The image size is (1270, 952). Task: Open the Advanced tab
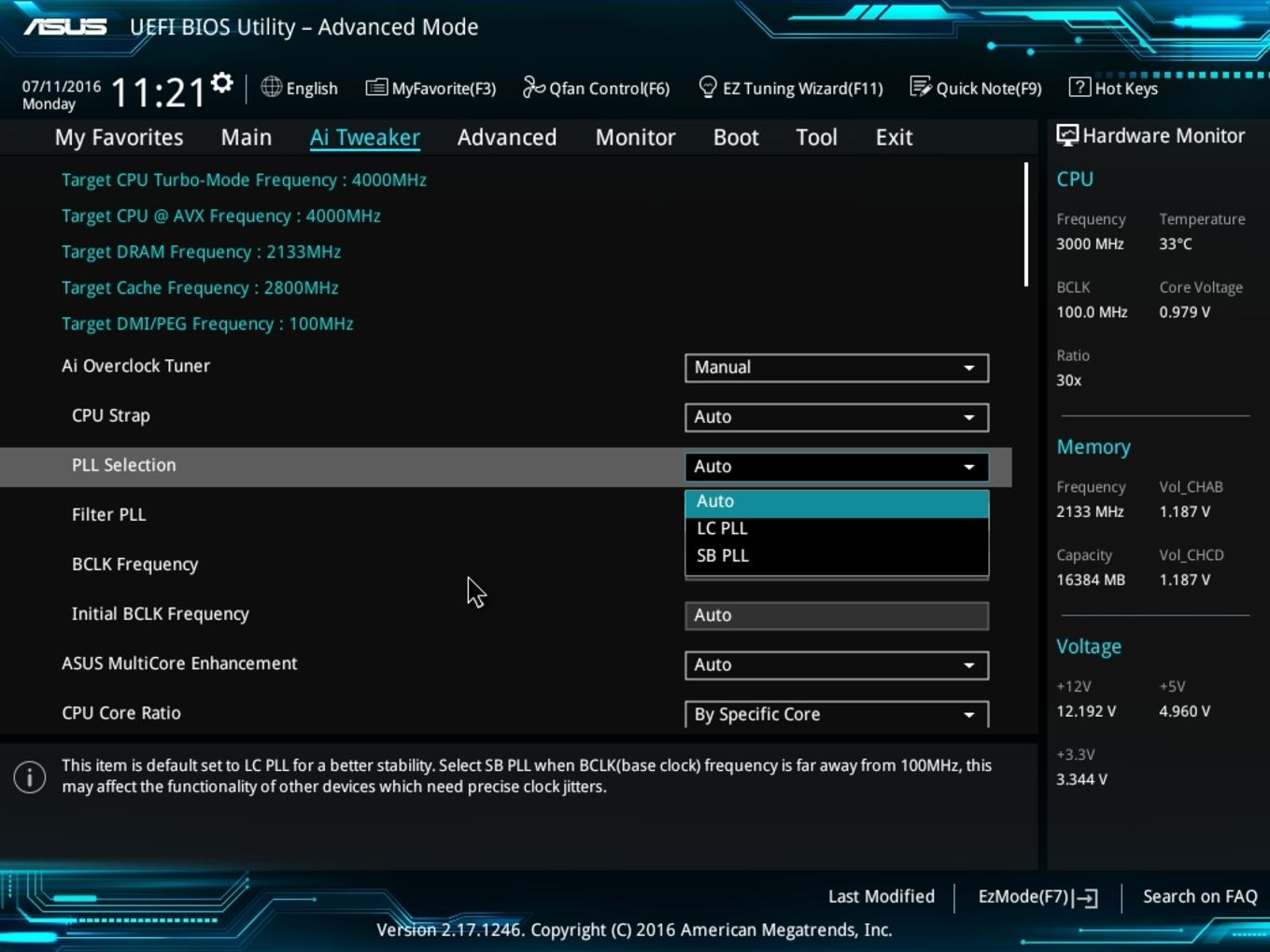click(507, 137)
